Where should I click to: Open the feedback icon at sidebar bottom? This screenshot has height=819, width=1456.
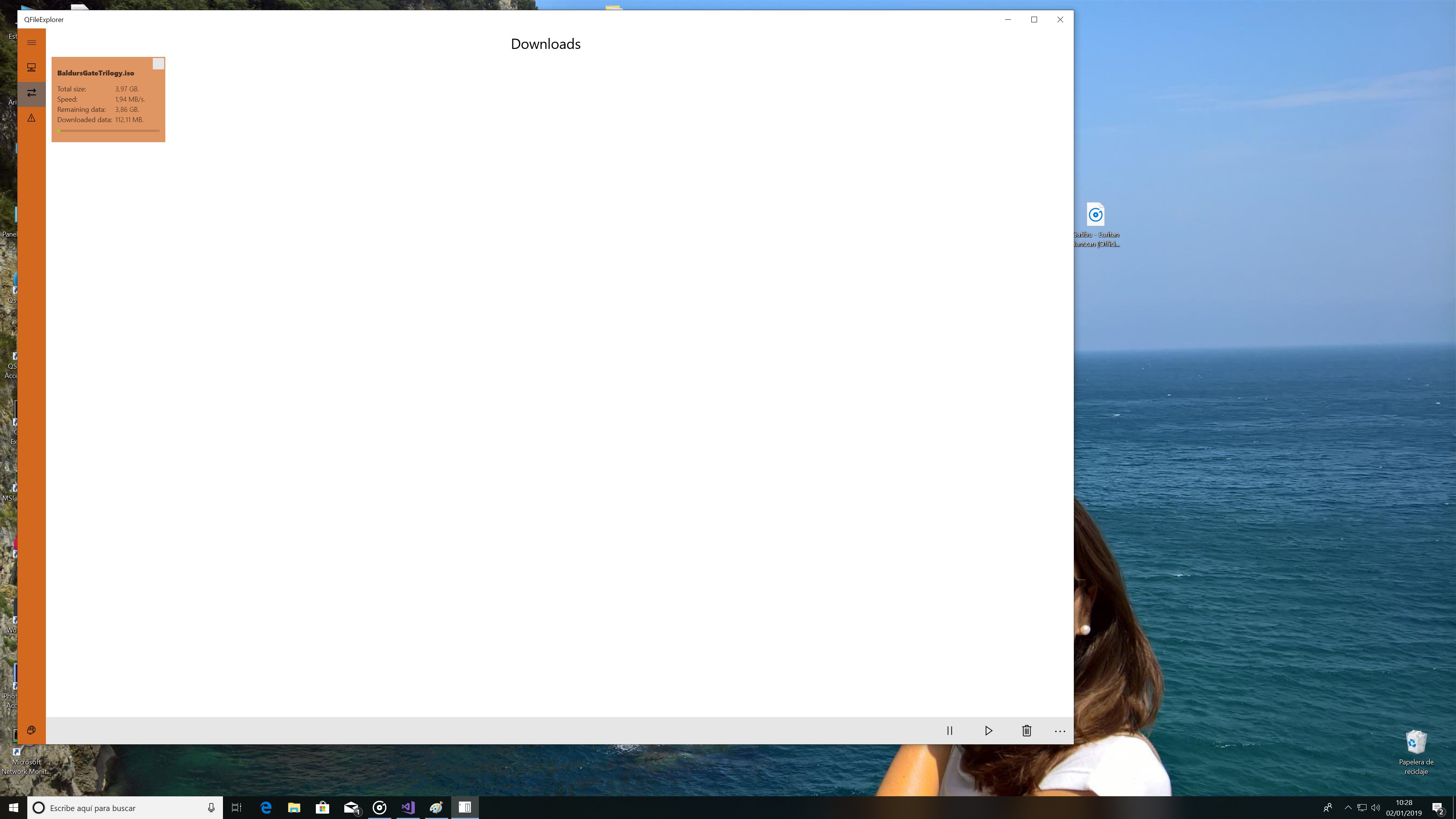pos(31,730)
